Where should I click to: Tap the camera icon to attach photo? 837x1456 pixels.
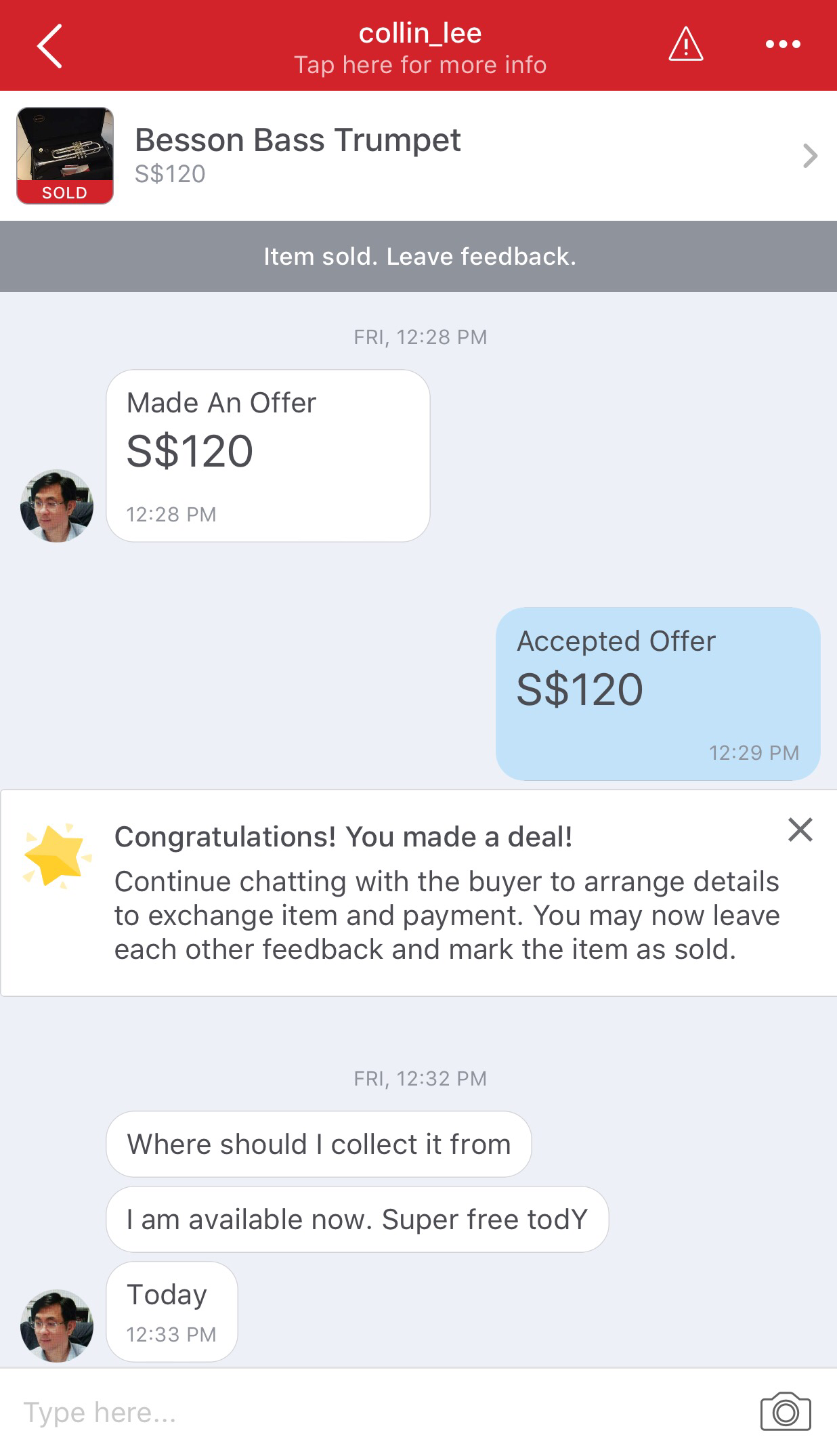785,1412
